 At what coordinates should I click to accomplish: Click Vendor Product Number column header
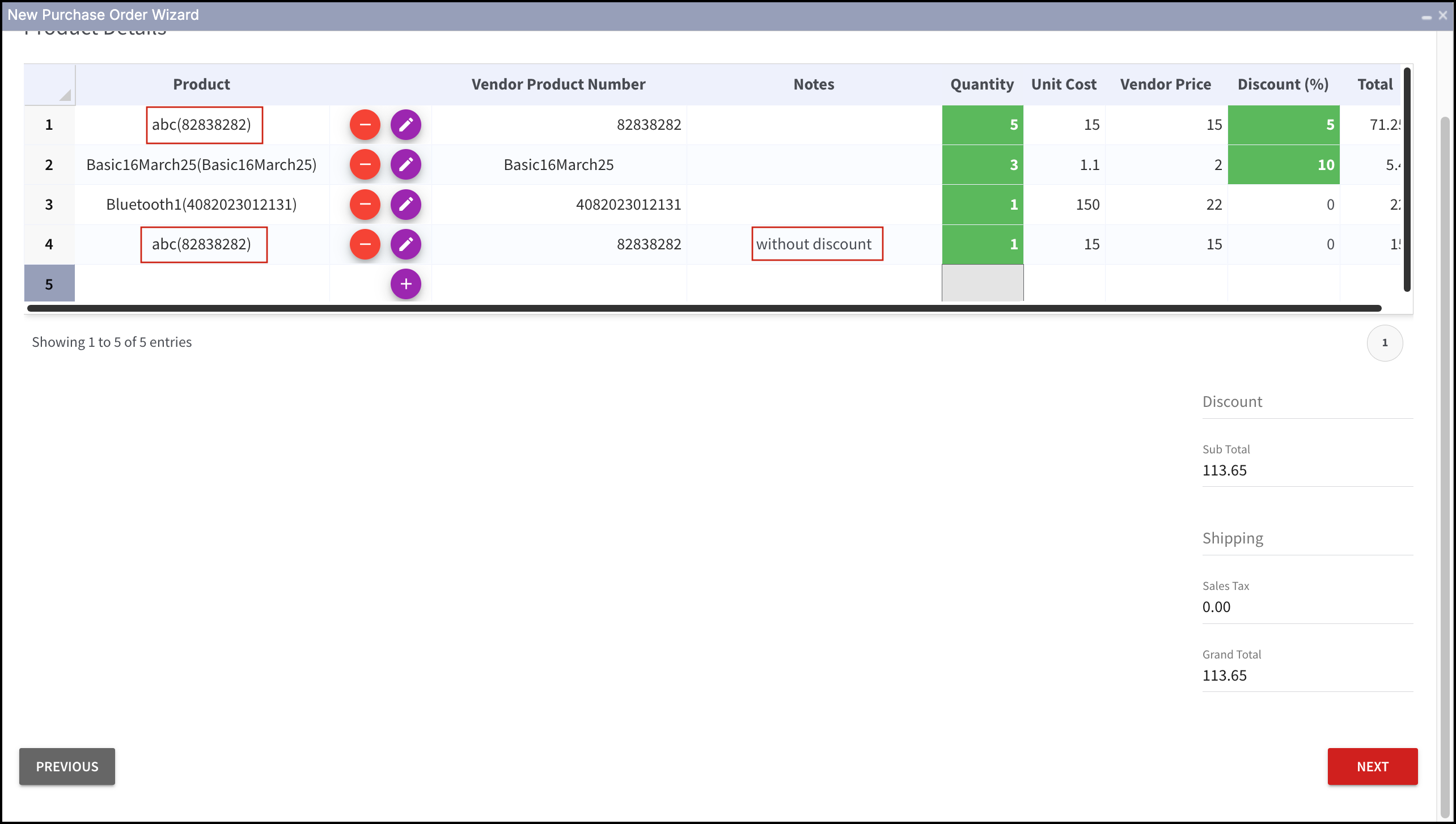(558, 84)
